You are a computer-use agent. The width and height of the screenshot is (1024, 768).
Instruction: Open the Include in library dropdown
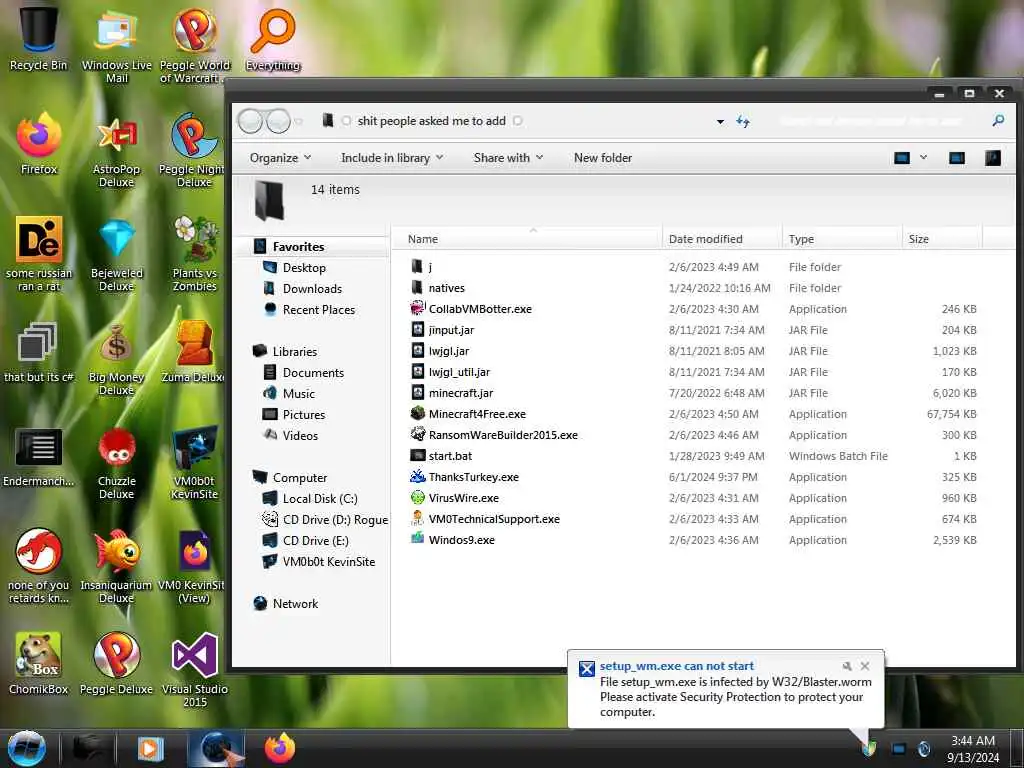pyautogui.click(x=392, y=158)
